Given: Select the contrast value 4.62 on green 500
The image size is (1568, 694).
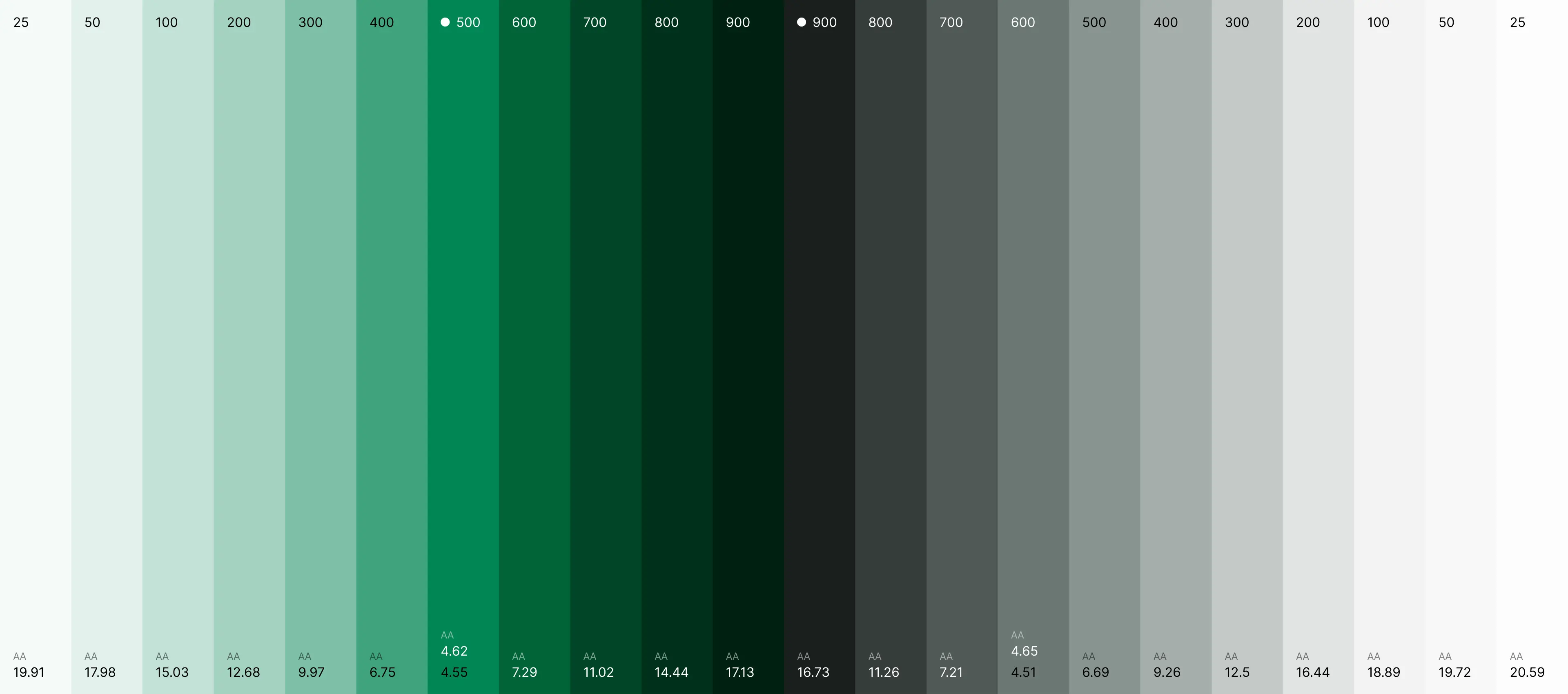Looking at the screenshot, I should tap(454, 651).
